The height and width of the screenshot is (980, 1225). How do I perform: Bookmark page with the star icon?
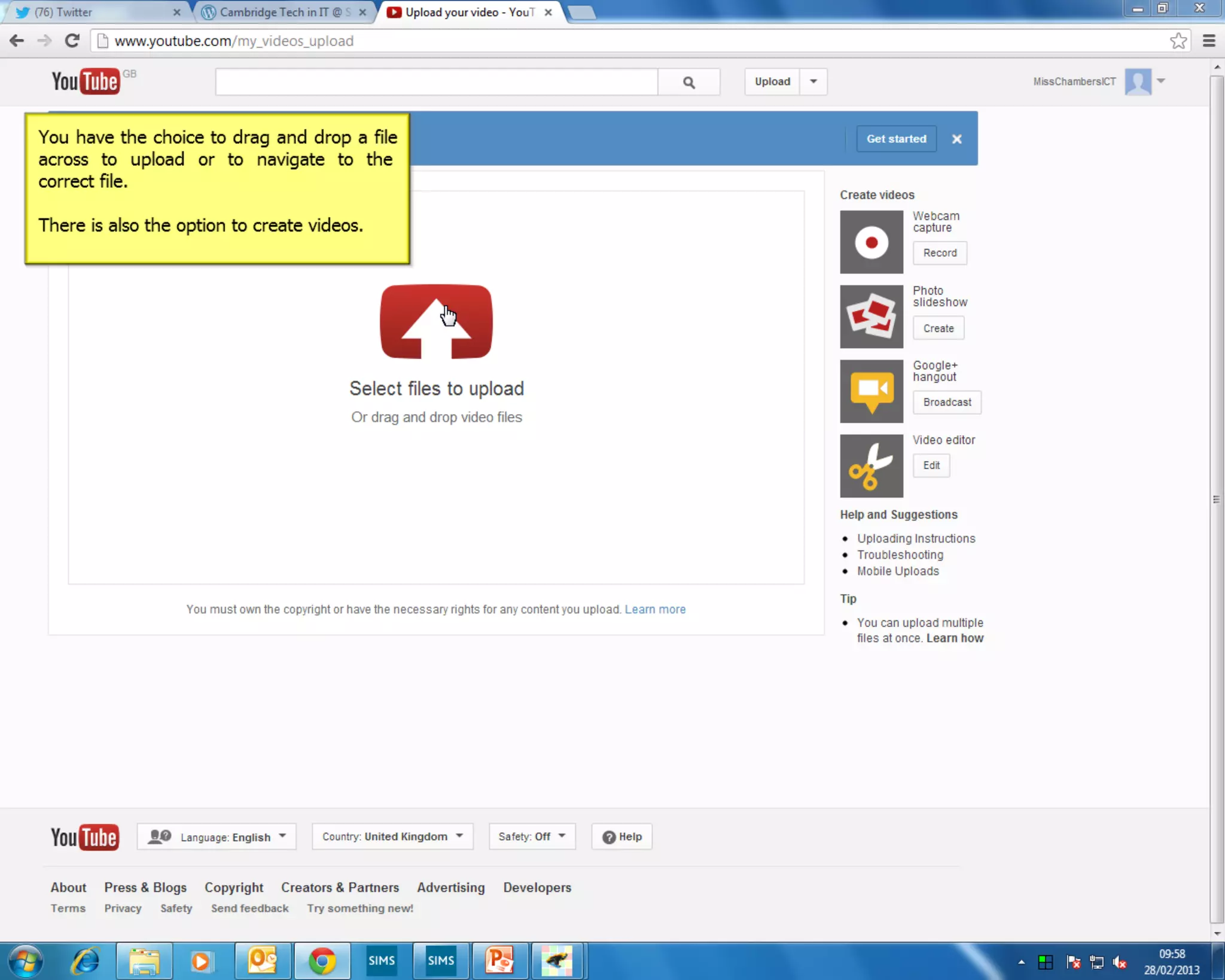[1178, 41]
